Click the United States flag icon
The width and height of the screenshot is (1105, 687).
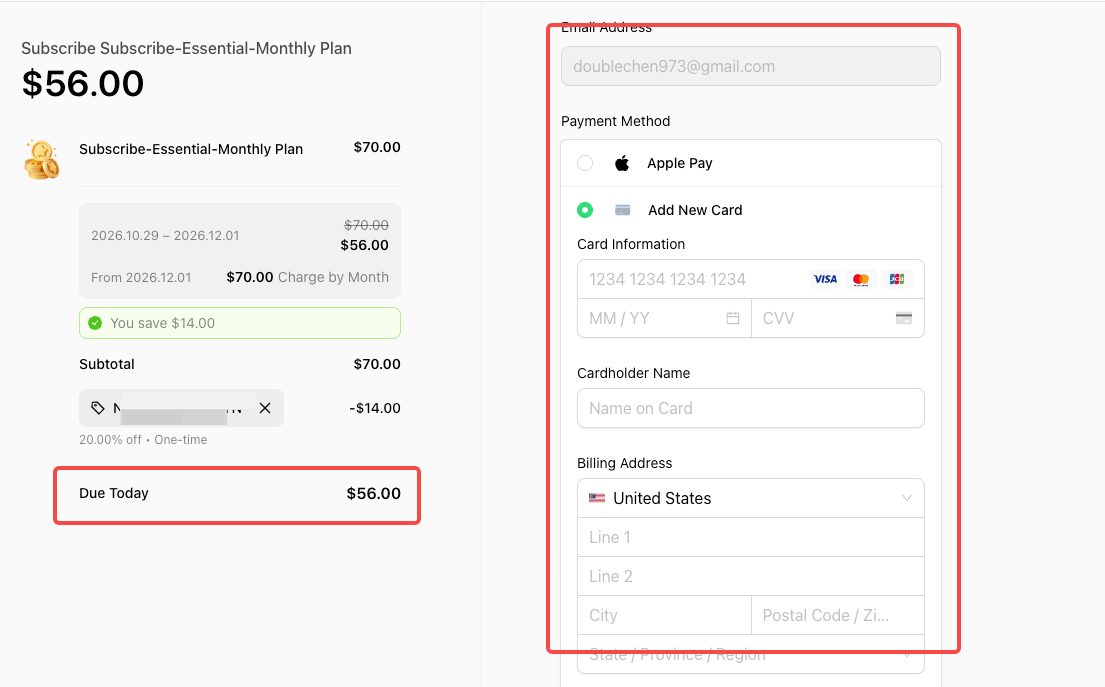[597, 498]
